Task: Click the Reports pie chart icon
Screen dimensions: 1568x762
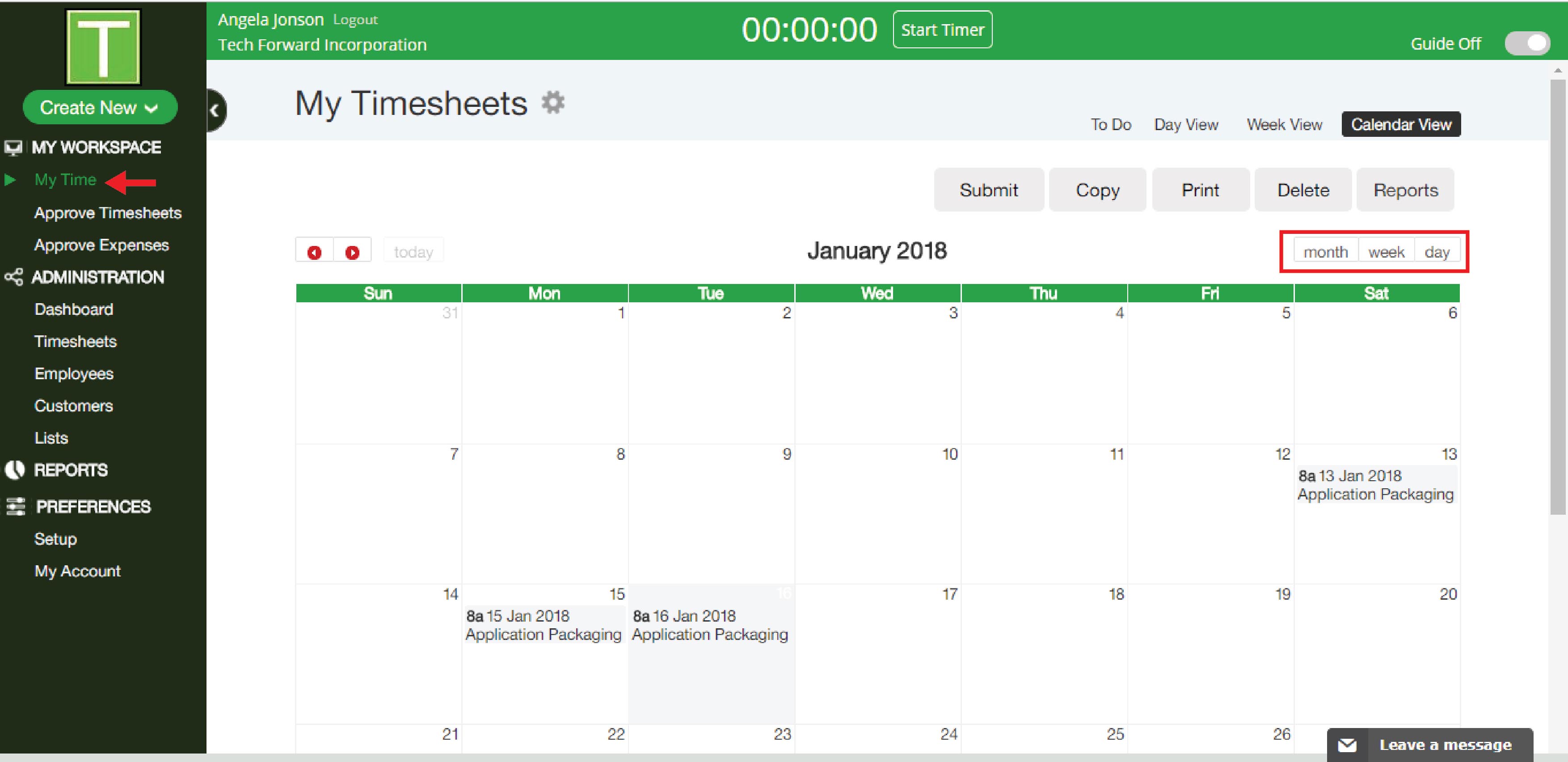Action: 15,470
